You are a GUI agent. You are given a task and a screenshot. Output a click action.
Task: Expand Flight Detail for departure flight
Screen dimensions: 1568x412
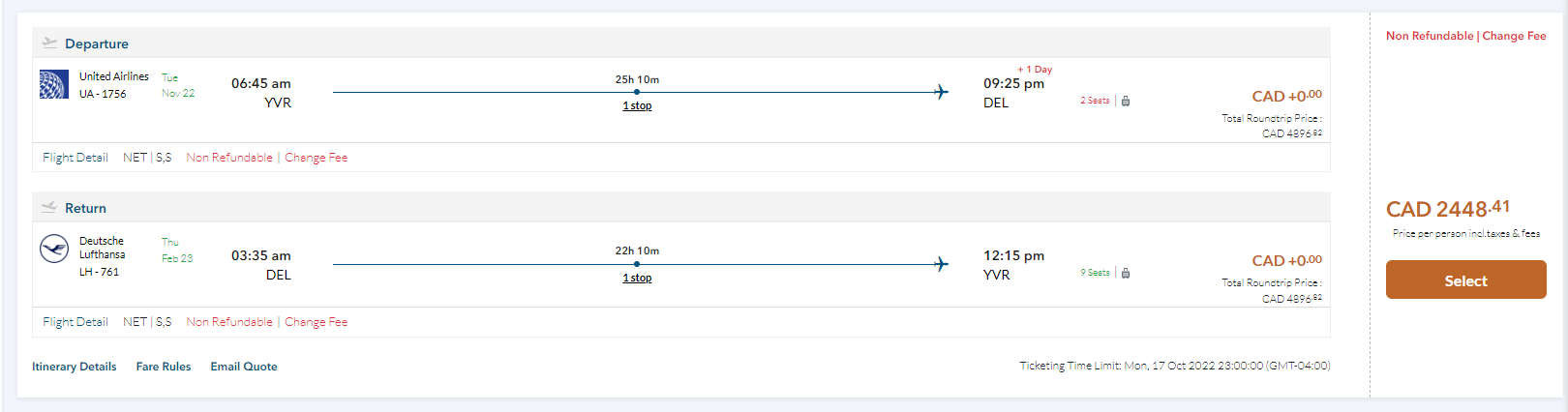pyautogui.click(x=75, y=158)
